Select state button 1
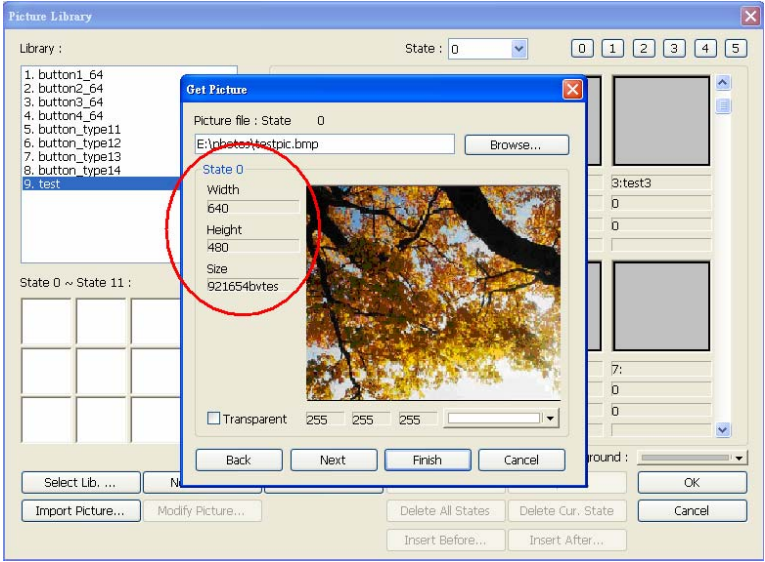Screen dimensions: 765x562 point(613,48)
